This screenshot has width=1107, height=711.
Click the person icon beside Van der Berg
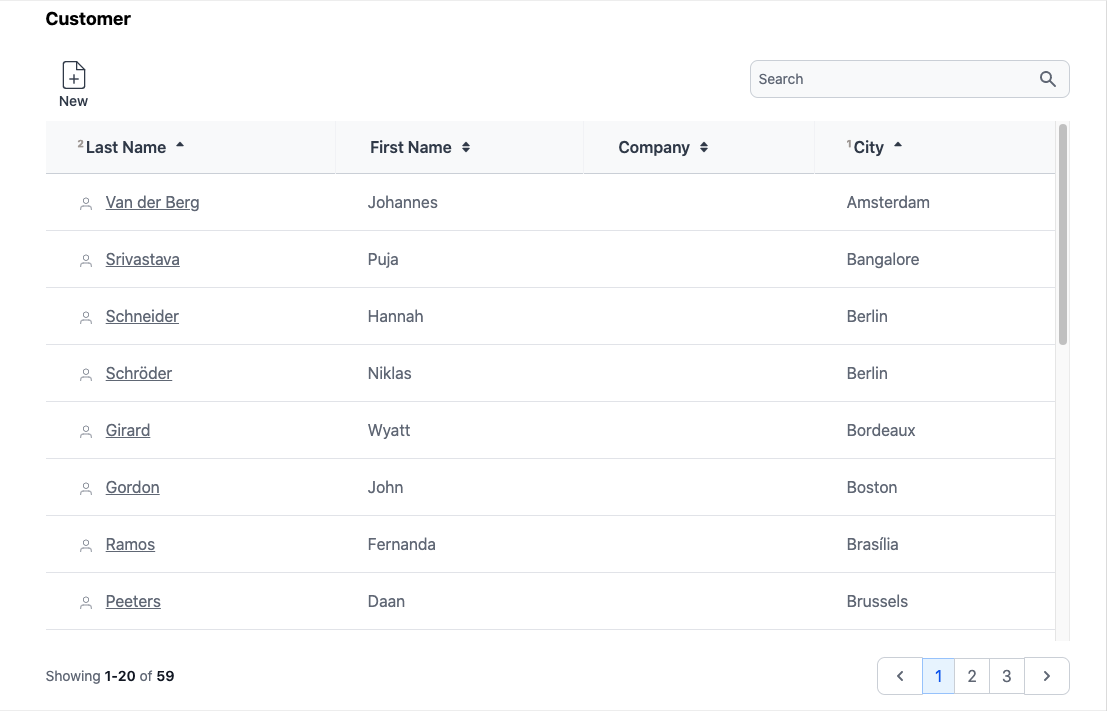coord(86,204)
